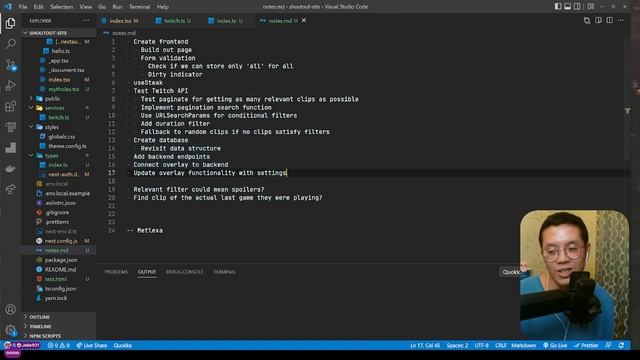Click Quokka status bar item
Image resolution: width=640 pixels, height=360 pixels.
point(122,345)
